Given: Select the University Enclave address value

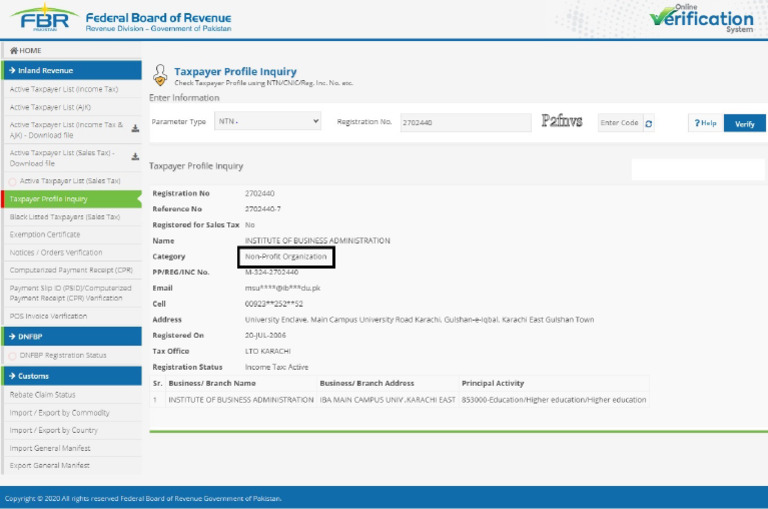Looking at the screenshot, I should [x=419, y=319].
